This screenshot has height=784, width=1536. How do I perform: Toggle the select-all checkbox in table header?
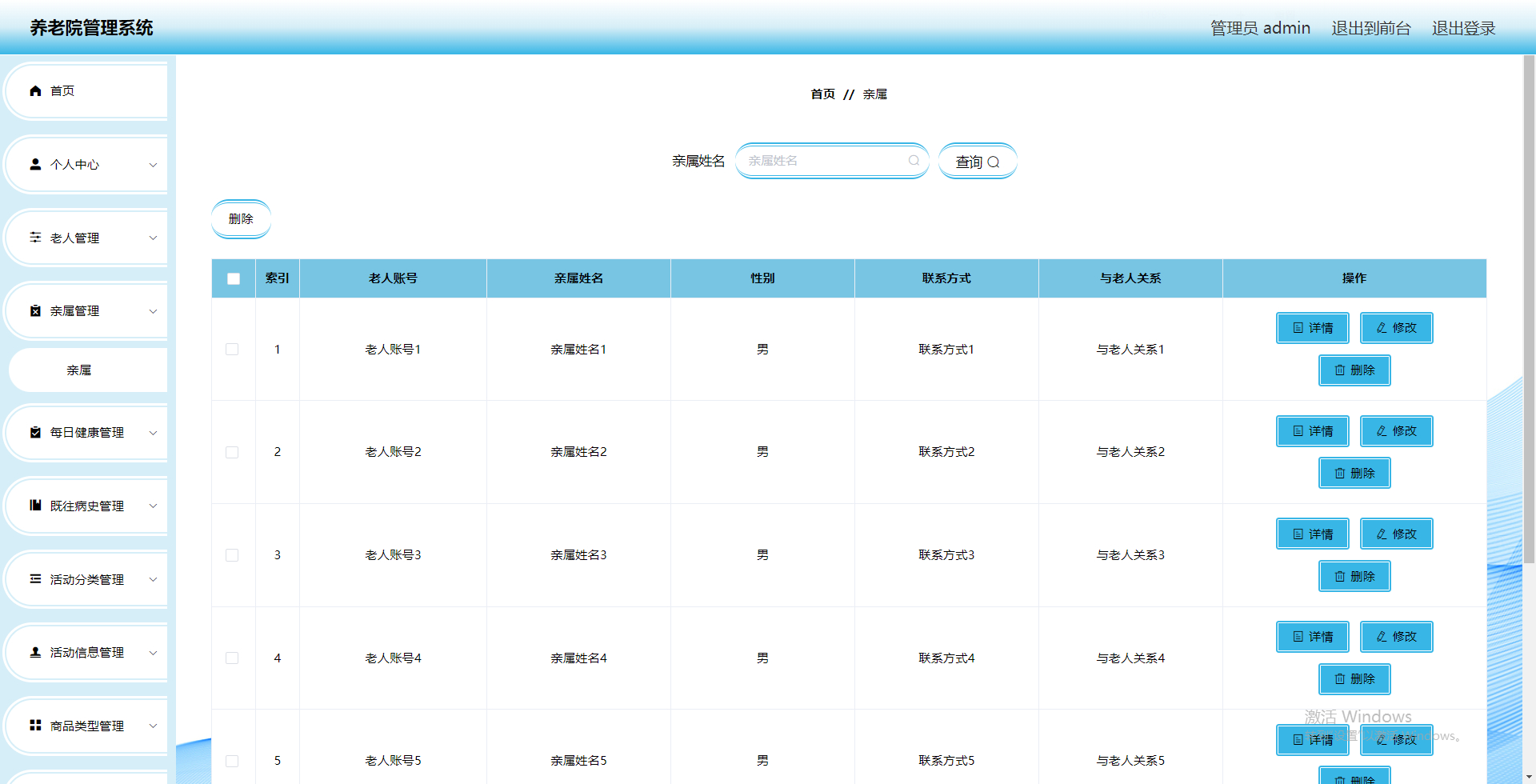233,278
